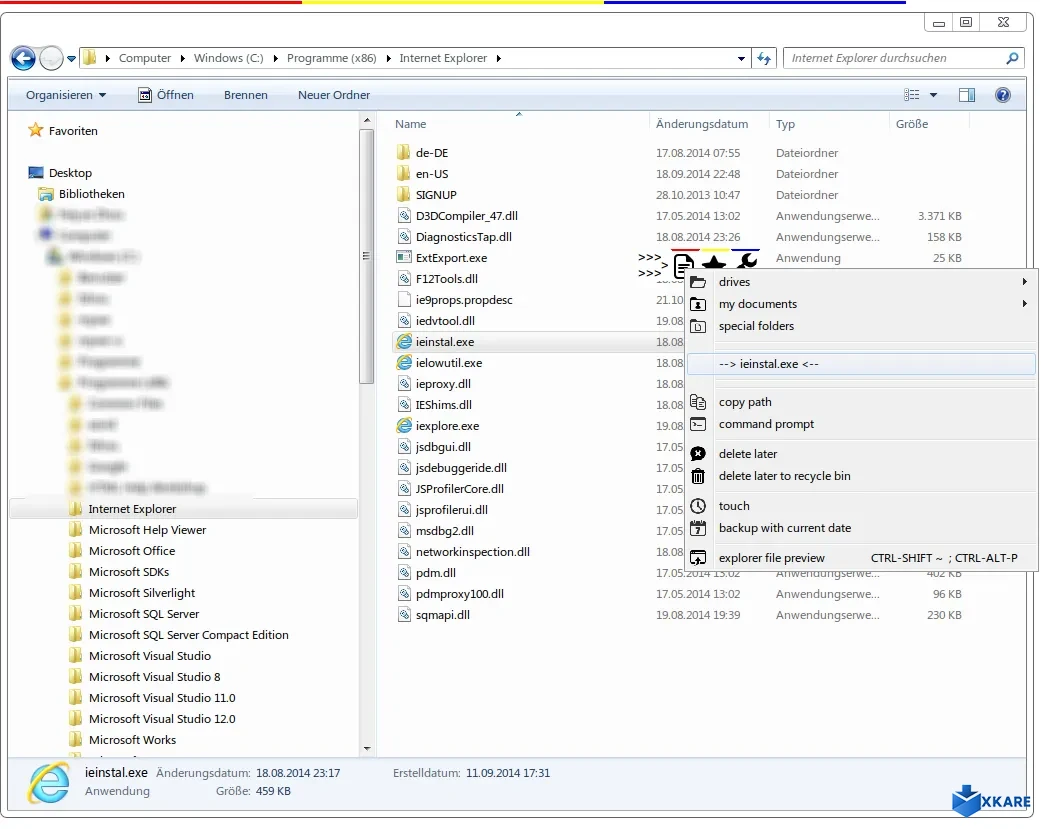
Task: Open Microsoft Visual Studio 12.0 tree folder
Action: [x=162, y=719]
